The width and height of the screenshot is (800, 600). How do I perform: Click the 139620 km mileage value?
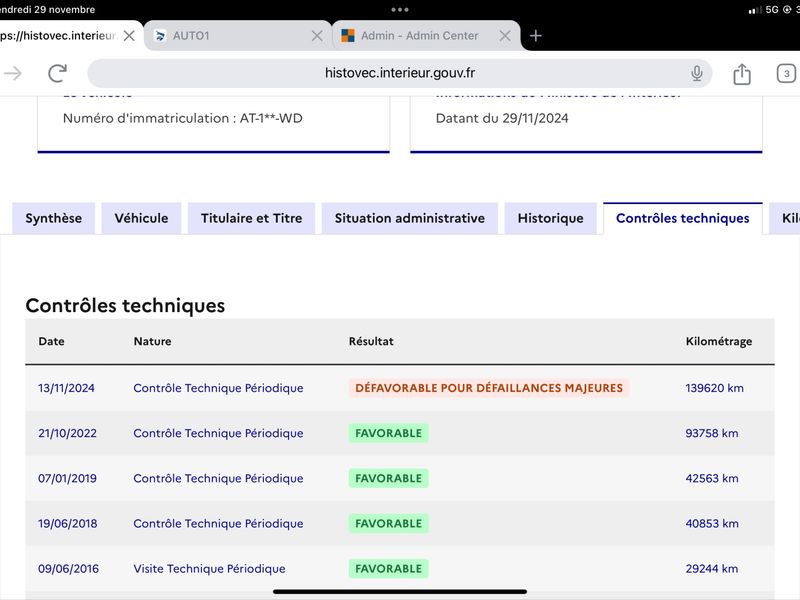point(714,388)
